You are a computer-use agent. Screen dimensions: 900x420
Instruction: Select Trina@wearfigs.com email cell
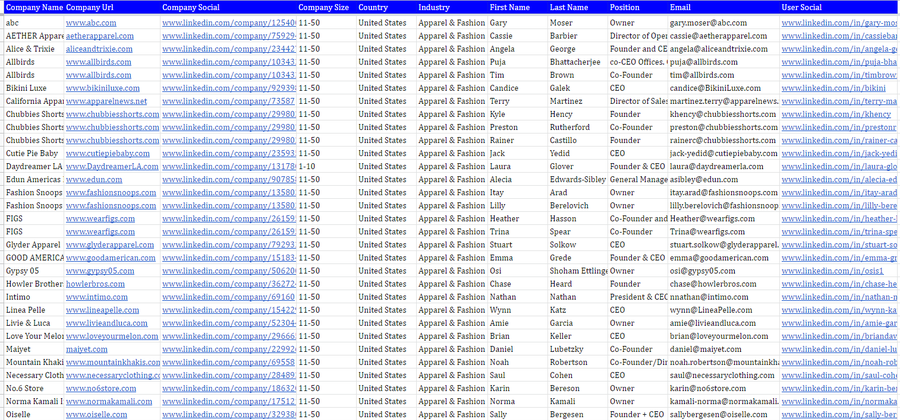pyautogui.click(x=724, y=232)
